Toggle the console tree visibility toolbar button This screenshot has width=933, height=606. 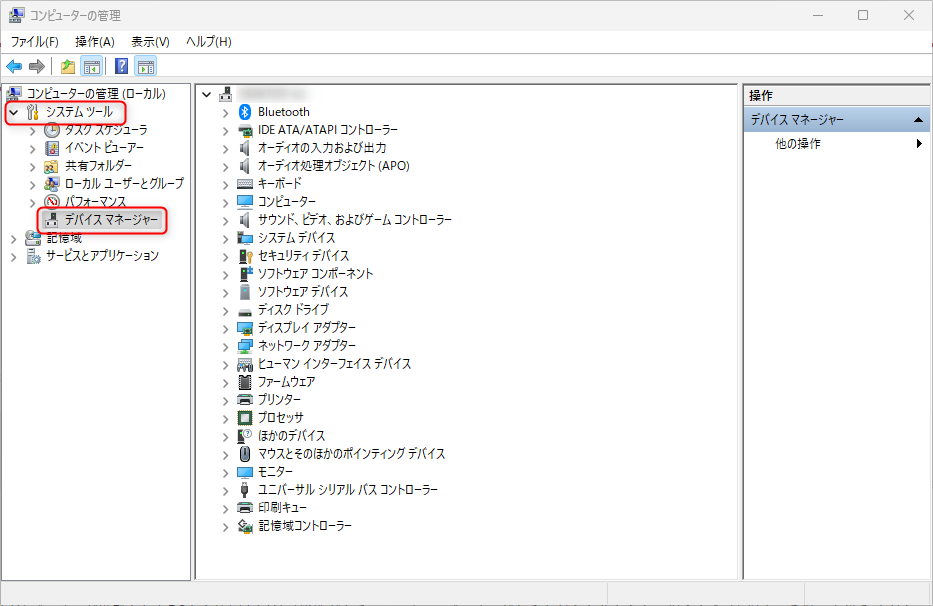click(91, 66)
